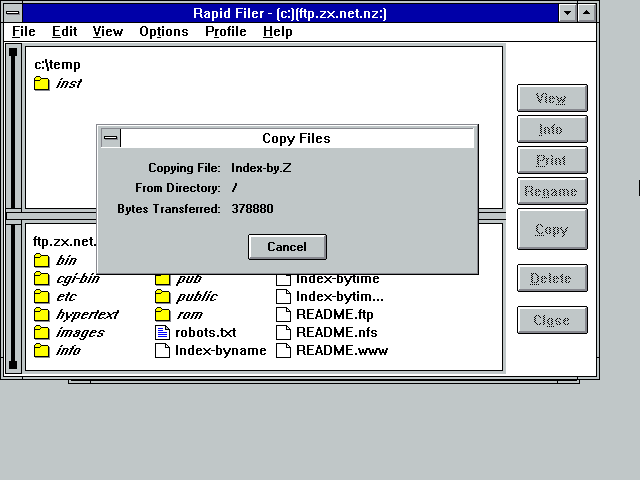Cancel the file copy operation
This screenshot has height=480, width=640.
[x=287, y=247]
